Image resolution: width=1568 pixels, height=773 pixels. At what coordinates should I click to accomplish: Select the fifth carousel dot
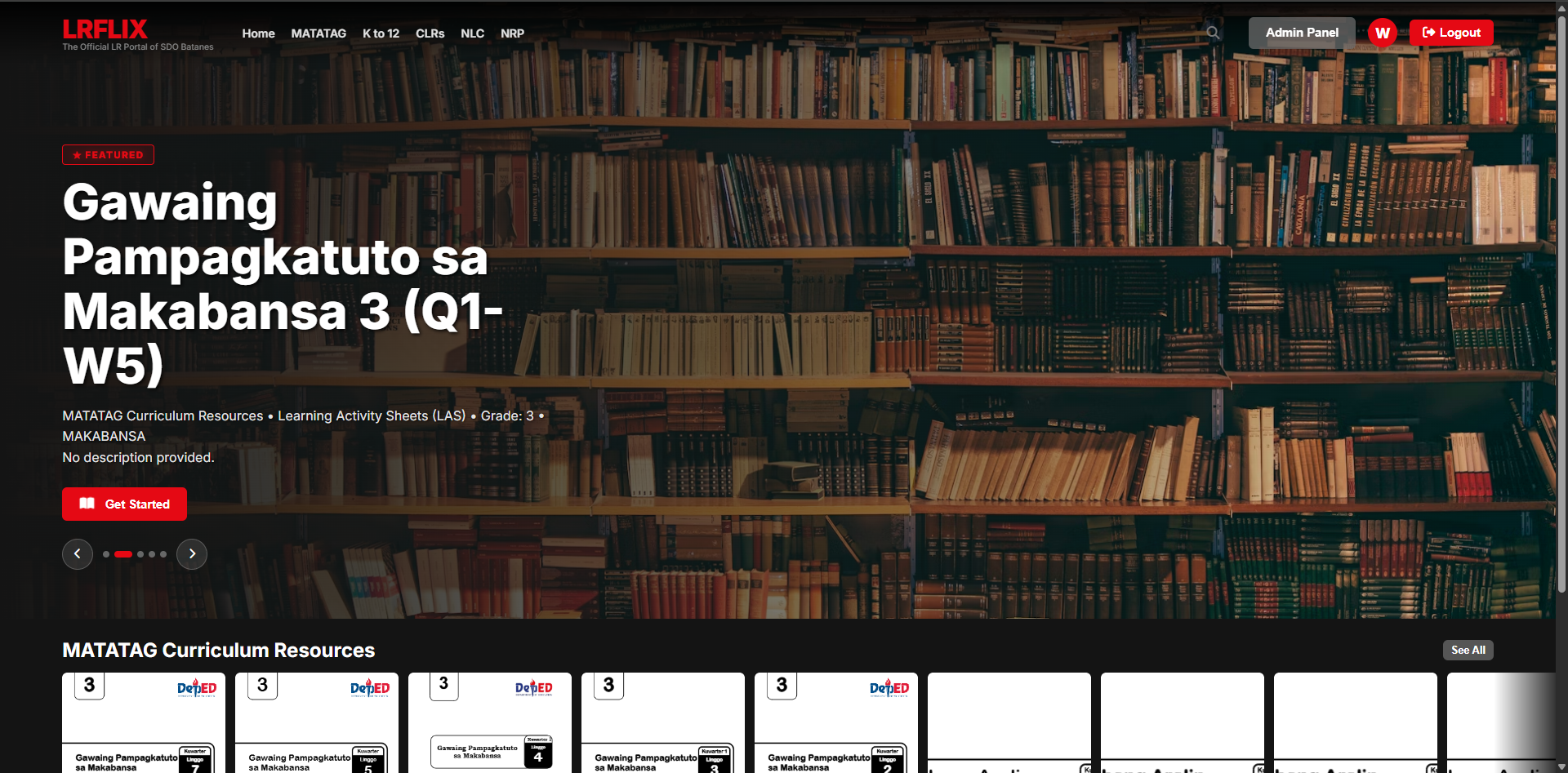pos(163,554)
